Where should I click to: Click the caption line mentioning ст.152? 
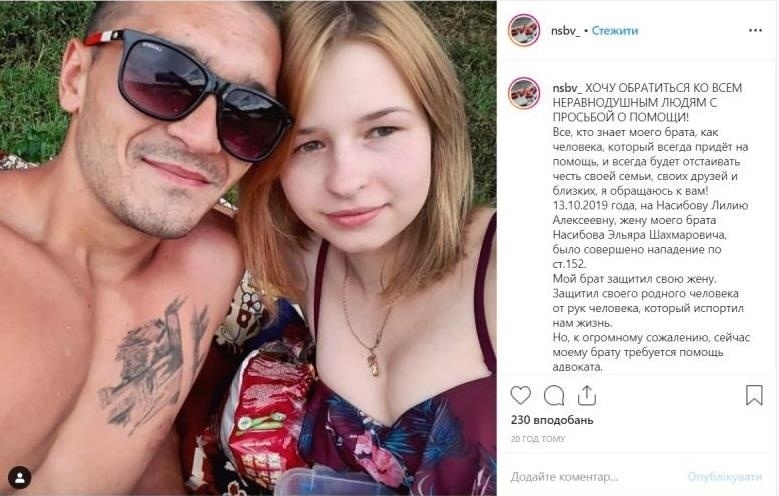(569, 264)
